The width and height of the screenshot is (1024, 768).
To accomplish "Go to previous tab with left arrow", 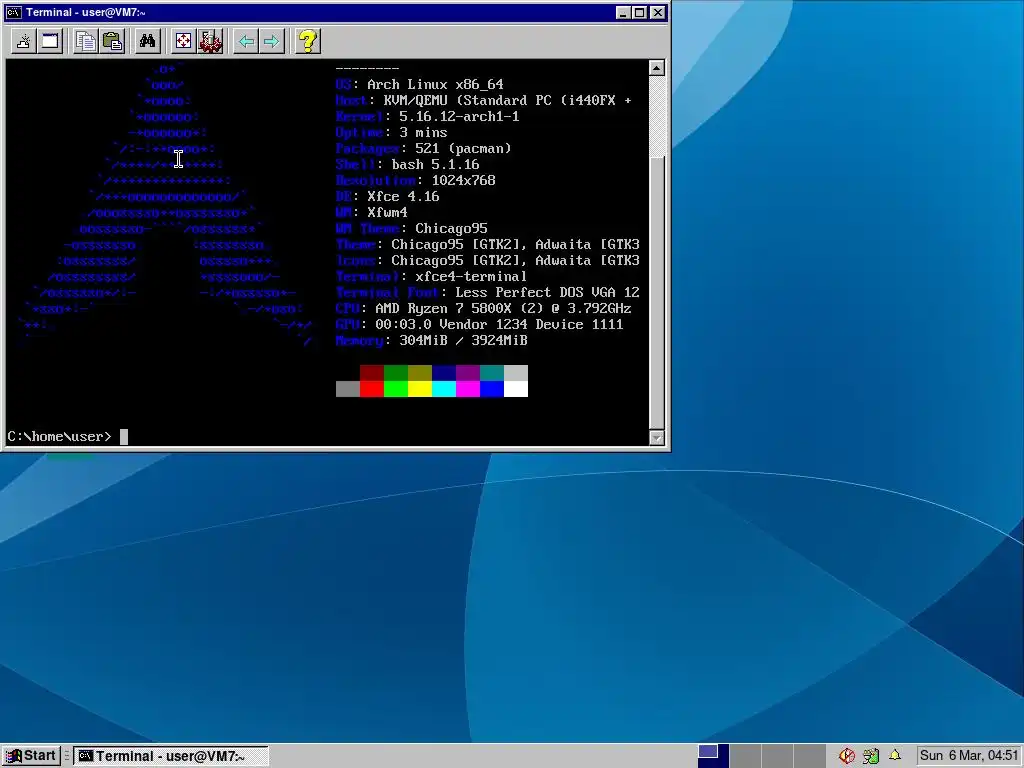I will pos(246,42).
